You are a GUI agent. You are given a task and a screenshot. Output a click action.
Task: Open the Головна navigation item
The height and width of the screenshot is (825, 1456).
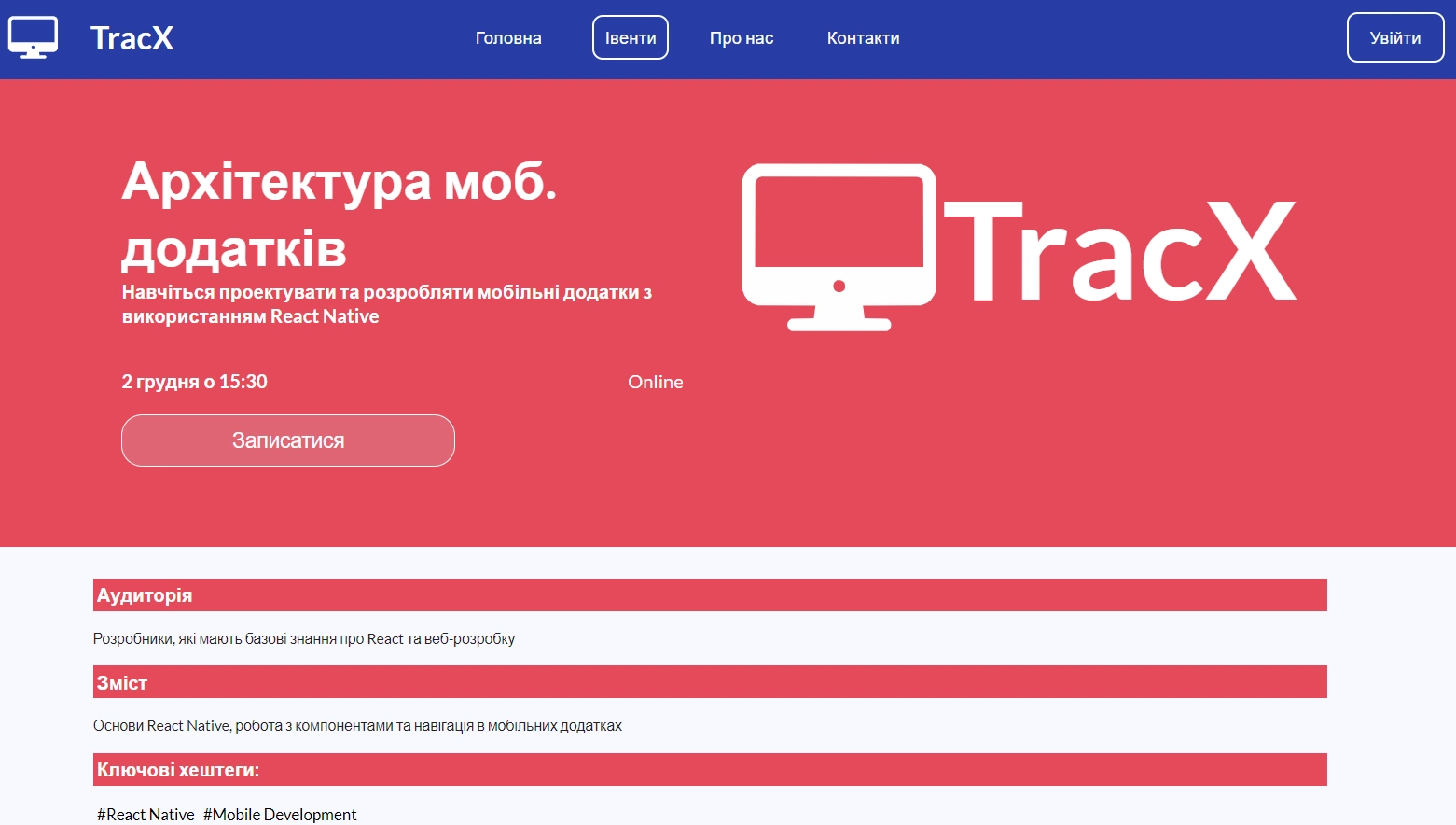coord(508,37)
